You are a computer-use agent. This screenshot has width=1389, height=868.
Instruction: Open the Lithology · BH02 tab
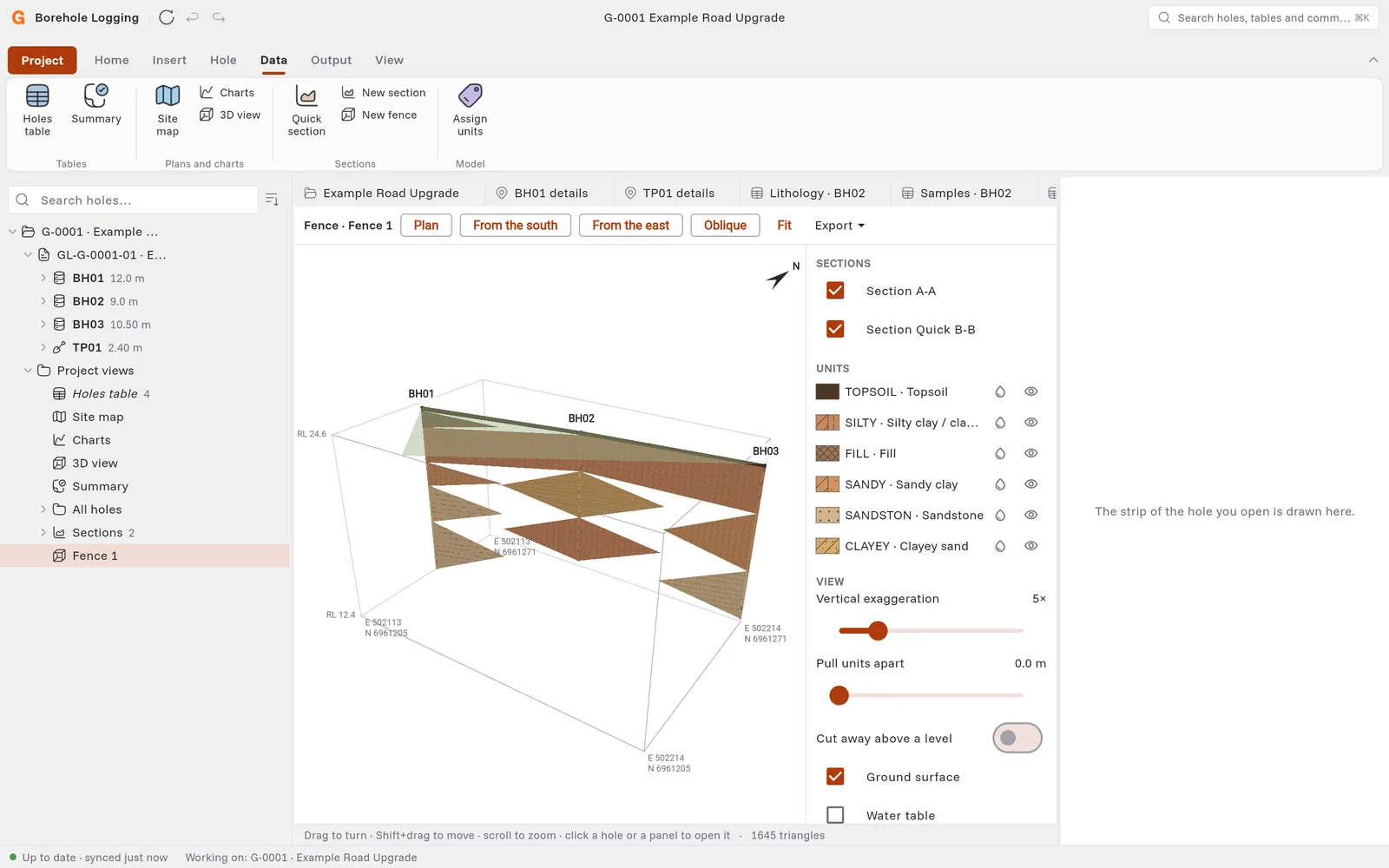808,193
